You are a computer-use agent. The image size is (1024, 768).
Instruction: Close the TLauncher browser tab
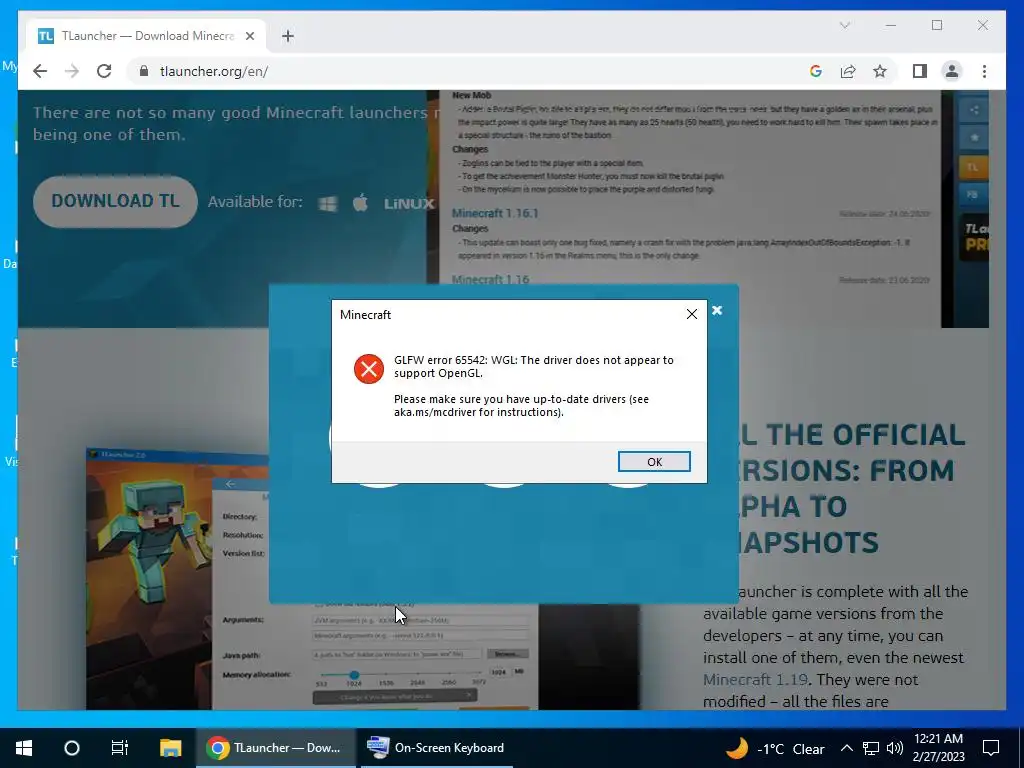(x=249, y=36)
